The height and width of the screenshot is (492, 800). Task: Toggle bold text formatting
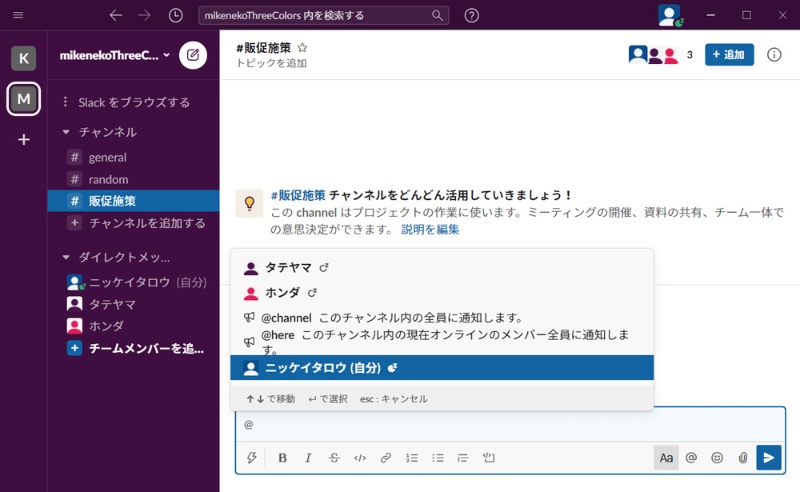(x=282, y=458)
